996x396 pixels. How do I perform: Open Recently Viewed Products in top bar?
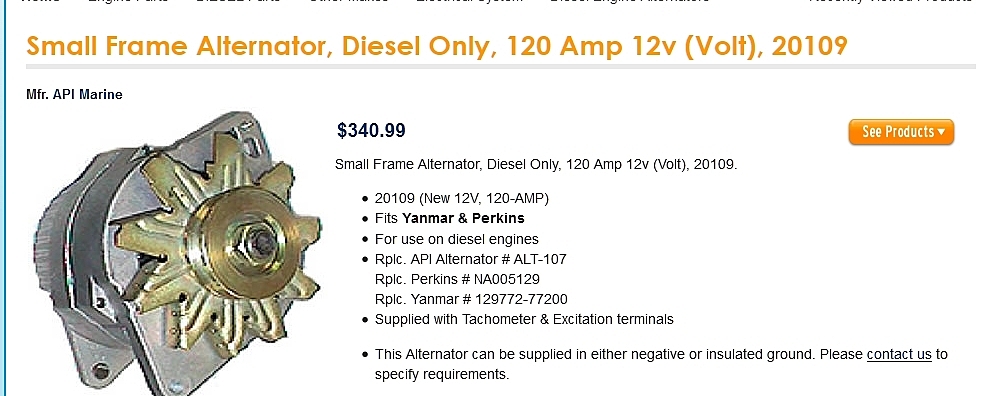coord(891,2)
